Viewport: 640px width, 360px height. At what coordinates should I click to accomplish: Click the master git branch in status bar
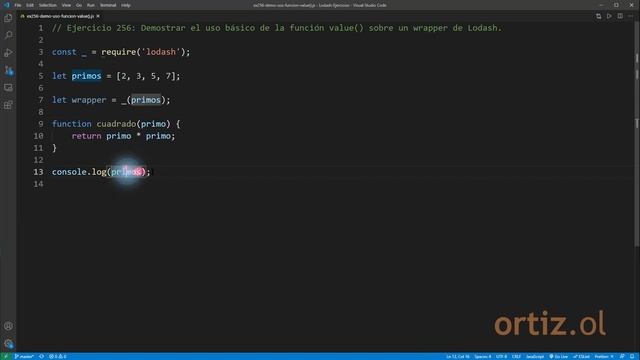pos(24,356)
